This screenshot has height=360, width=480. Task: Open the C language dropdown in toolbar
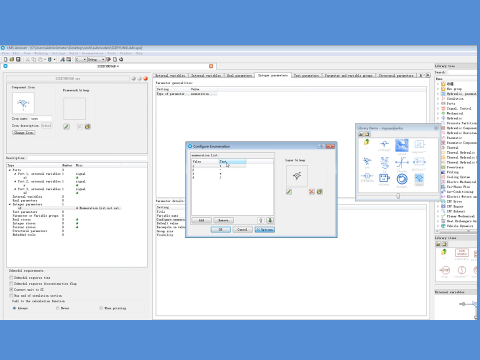[81, 59]
